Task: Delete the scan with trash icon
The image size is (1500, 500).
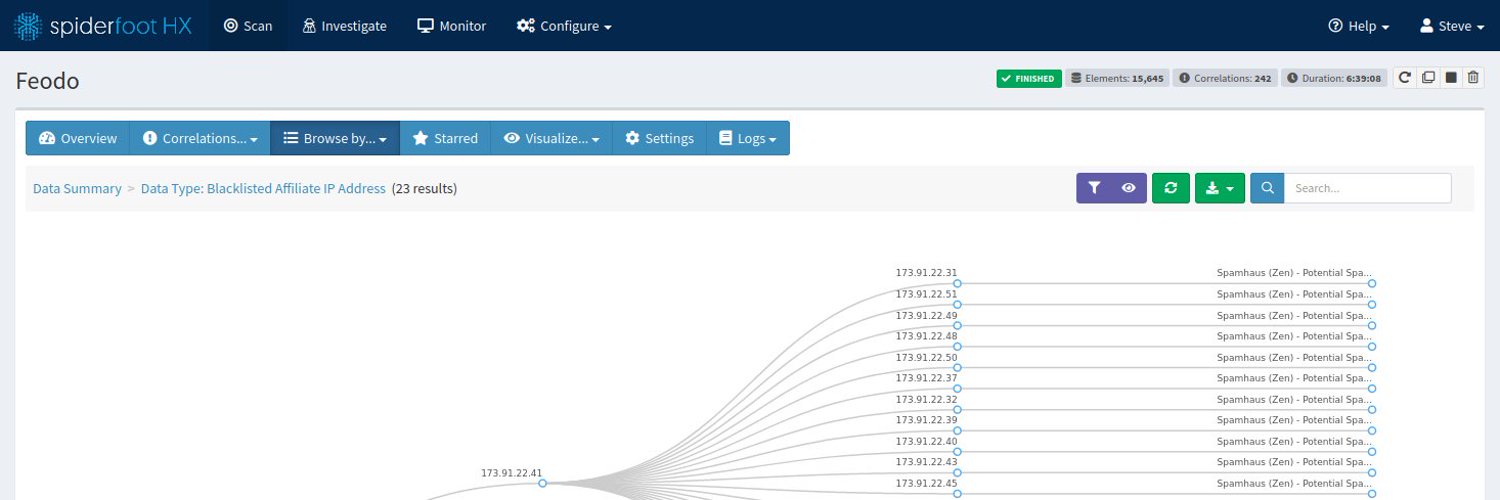Action: [1473, 78]
